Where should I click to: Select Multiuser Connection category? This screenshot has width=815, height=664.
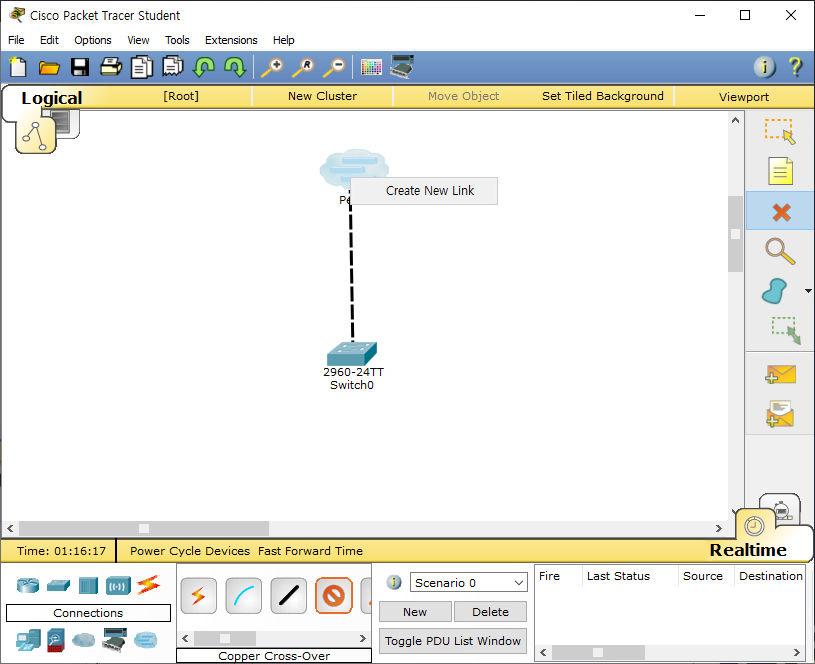coord(146,640)
